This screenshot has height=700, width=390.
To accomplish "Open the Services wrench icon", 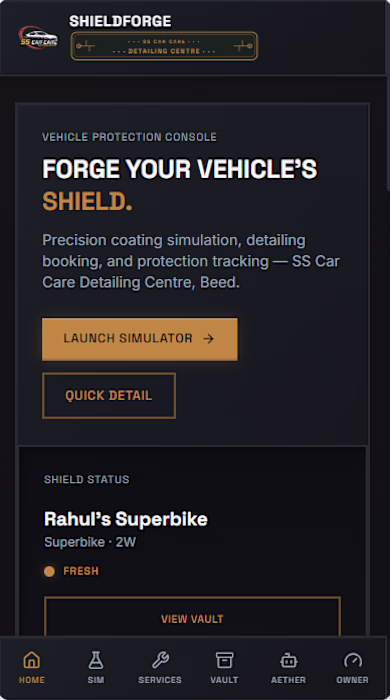I will (160, 667).
